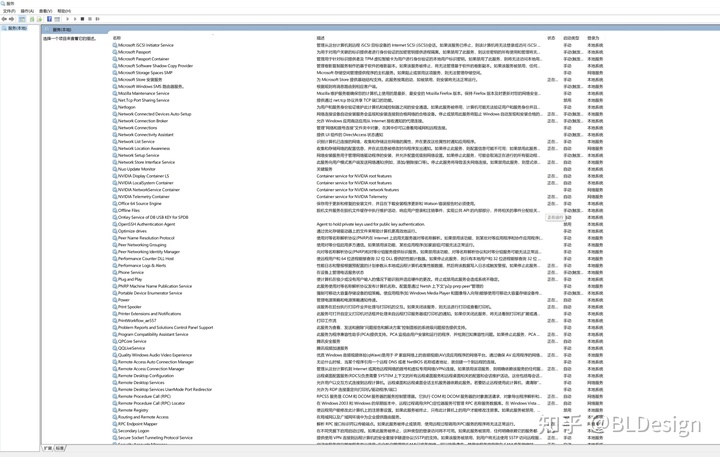This screenshot has width=720, height=457.
Task: Select Microsoft Software Shadow Copy Provider
Action: click(x=155, y=66)
